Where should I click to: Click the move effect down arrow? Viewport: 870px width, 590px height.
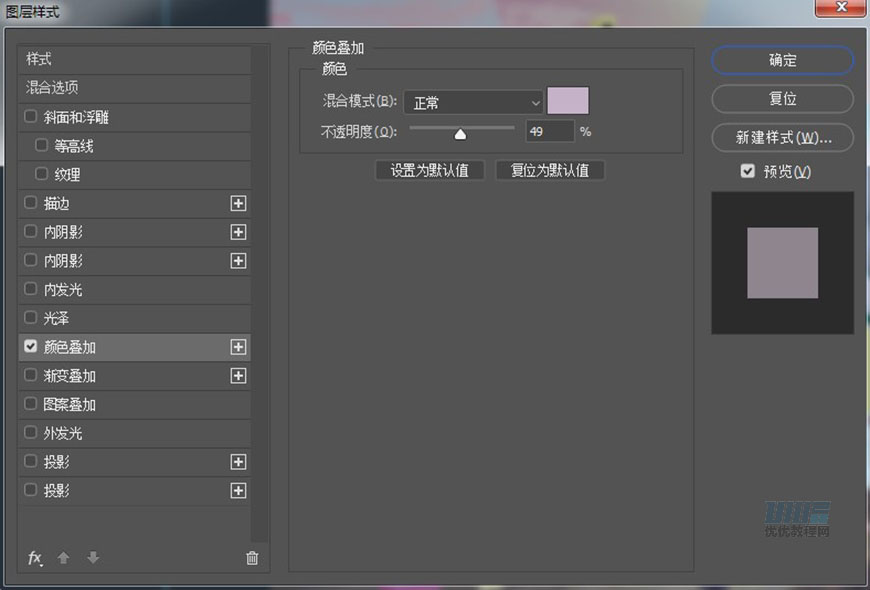(93, 558)
